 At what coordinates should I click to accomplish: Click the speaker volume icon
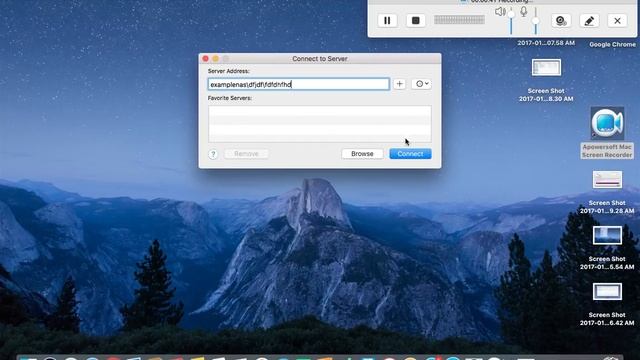pos(500,11)
